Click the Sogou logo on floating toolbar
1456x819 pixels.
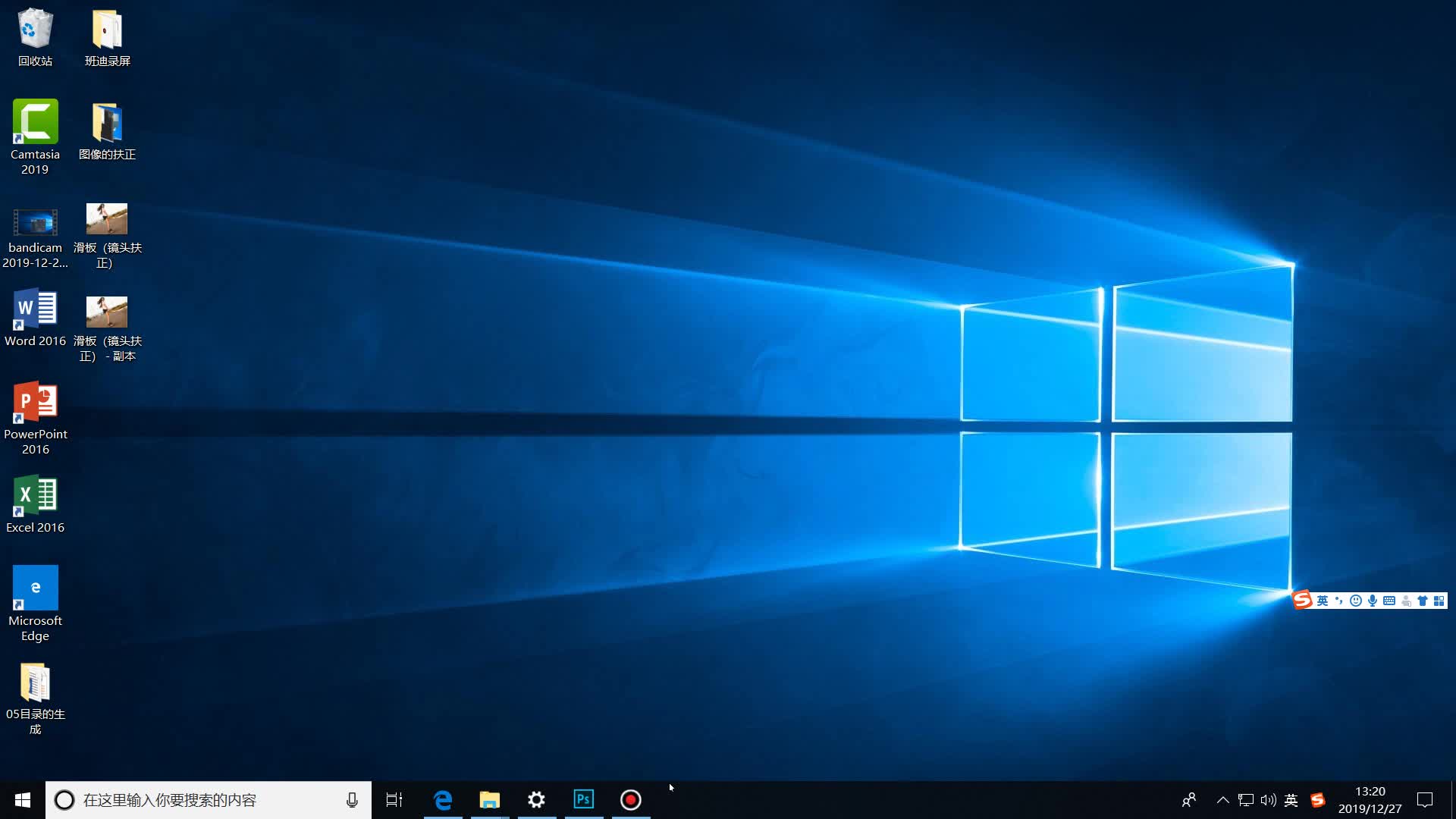[x=1303, y=600]
